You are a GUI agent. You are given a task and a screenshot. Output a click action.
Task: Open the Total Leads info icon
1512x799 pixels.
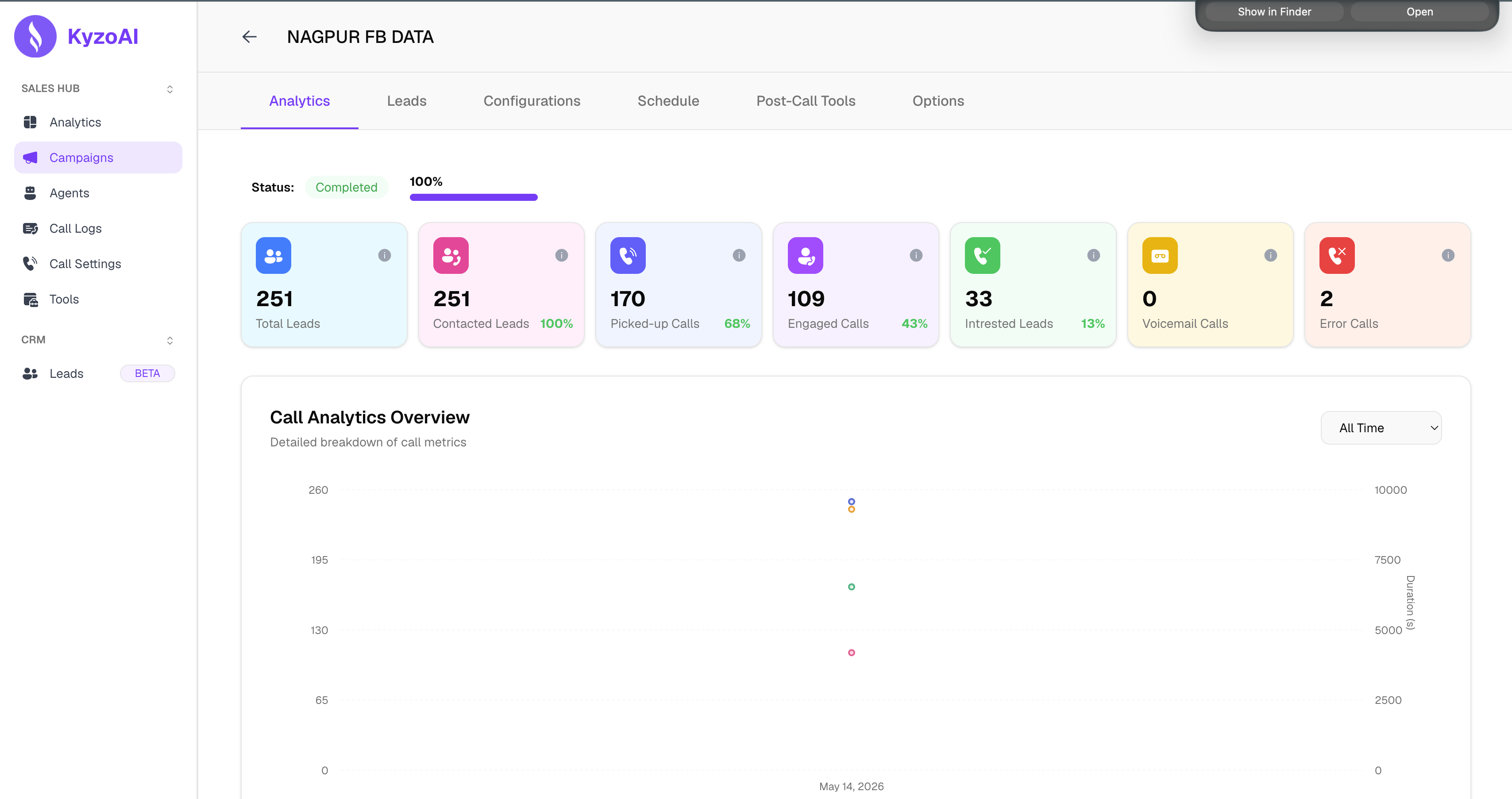(x=385, y=255)
